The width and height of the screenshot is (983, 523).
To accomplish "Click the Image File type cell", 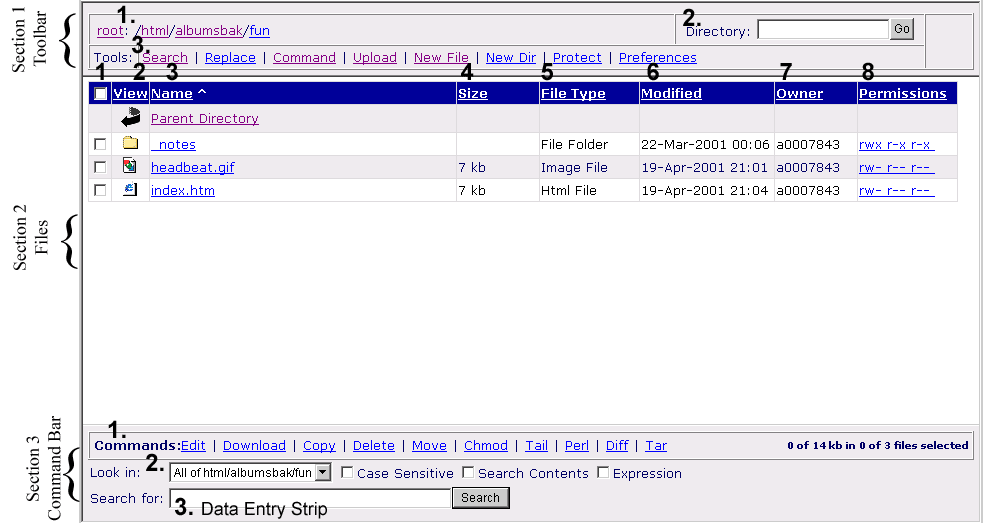I will point(574,167).
